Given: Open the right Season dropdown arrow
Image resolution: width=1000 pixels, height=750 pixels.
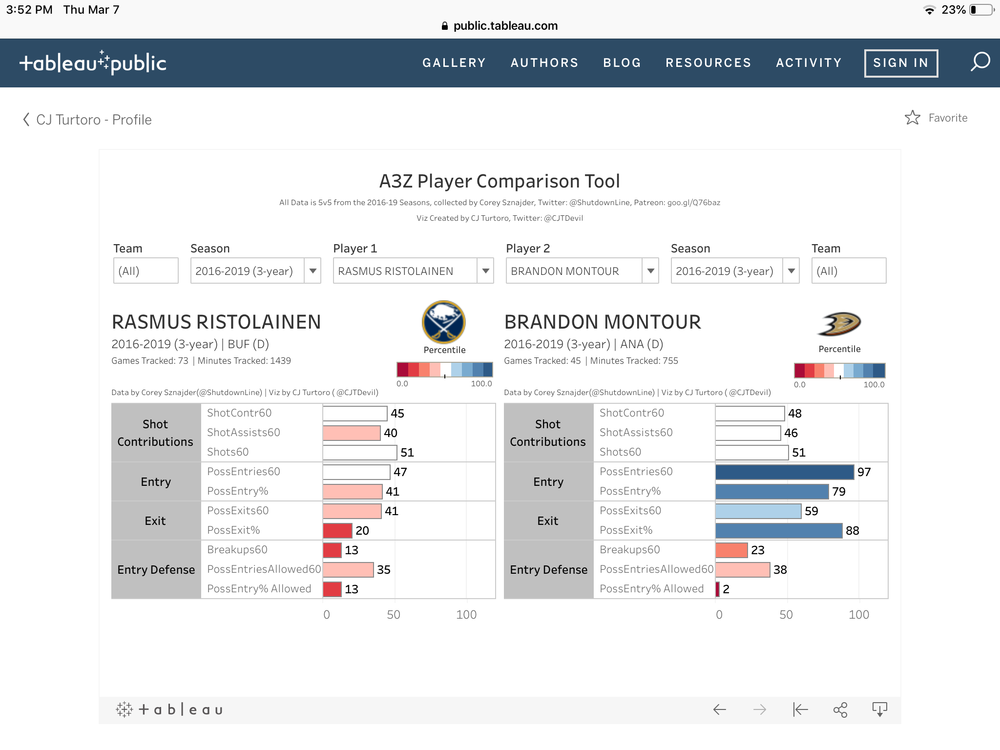Looking at the screenshot, I should coord(791,270).
